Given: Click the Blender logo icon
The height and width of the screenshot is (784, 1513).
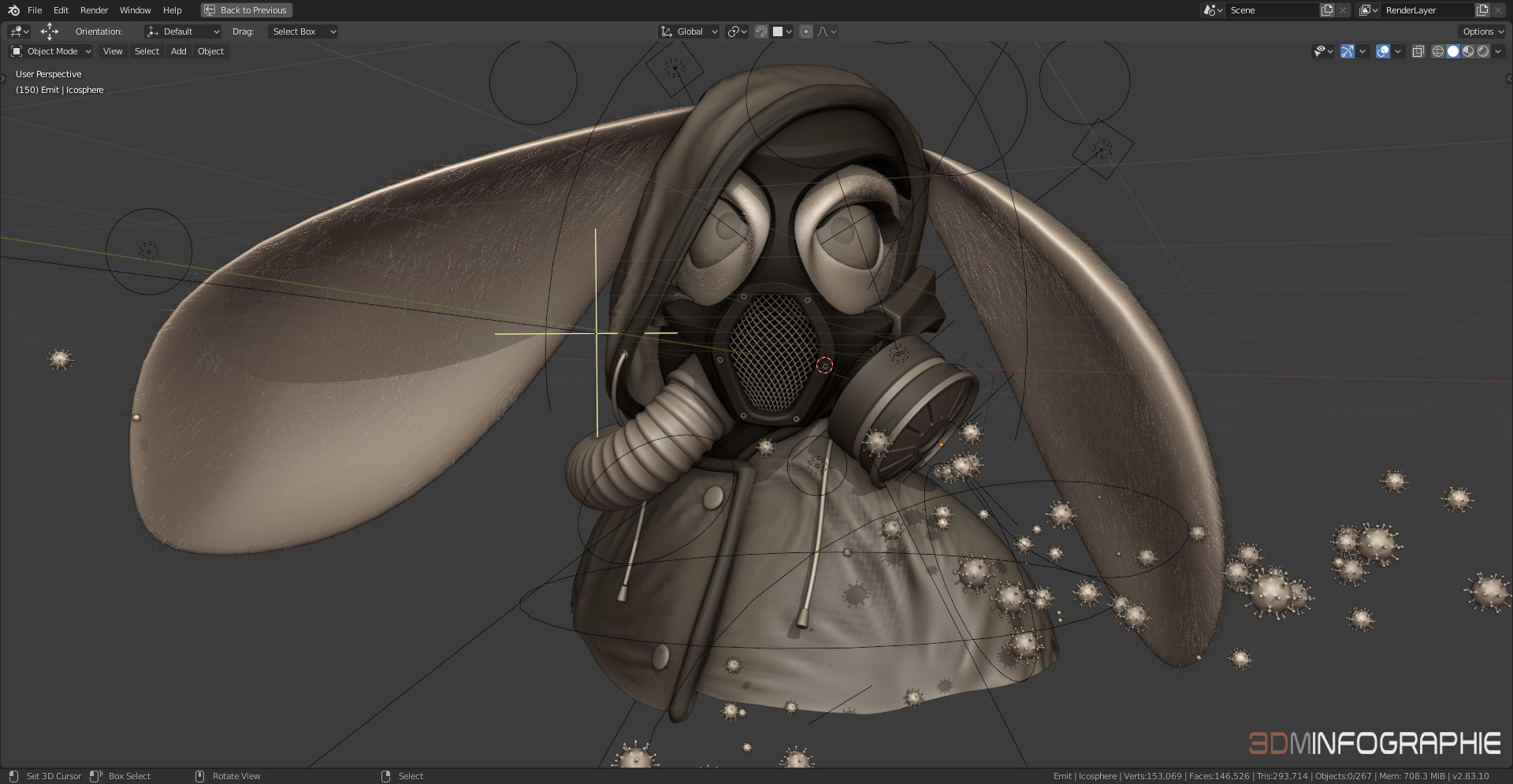Looking at the screenshot, I should click(13, 10).
